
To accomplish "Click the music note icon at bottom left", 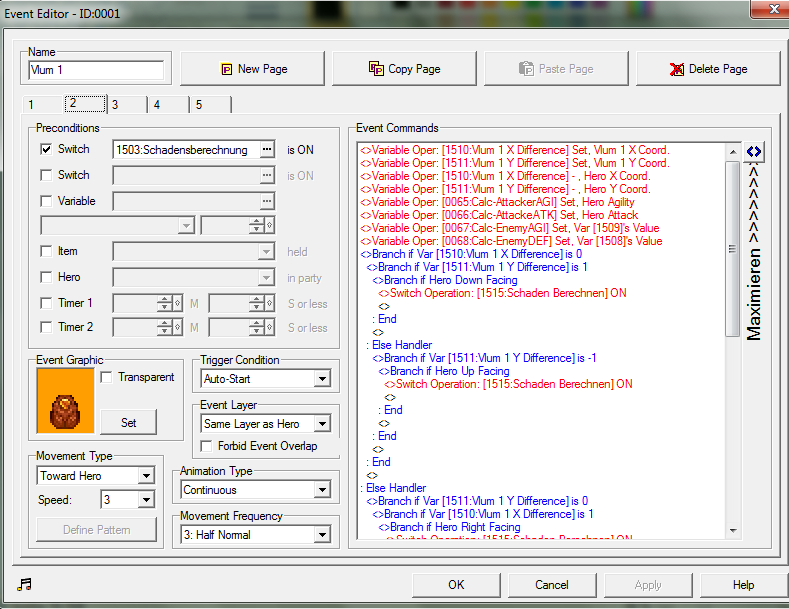I will 24,584.
